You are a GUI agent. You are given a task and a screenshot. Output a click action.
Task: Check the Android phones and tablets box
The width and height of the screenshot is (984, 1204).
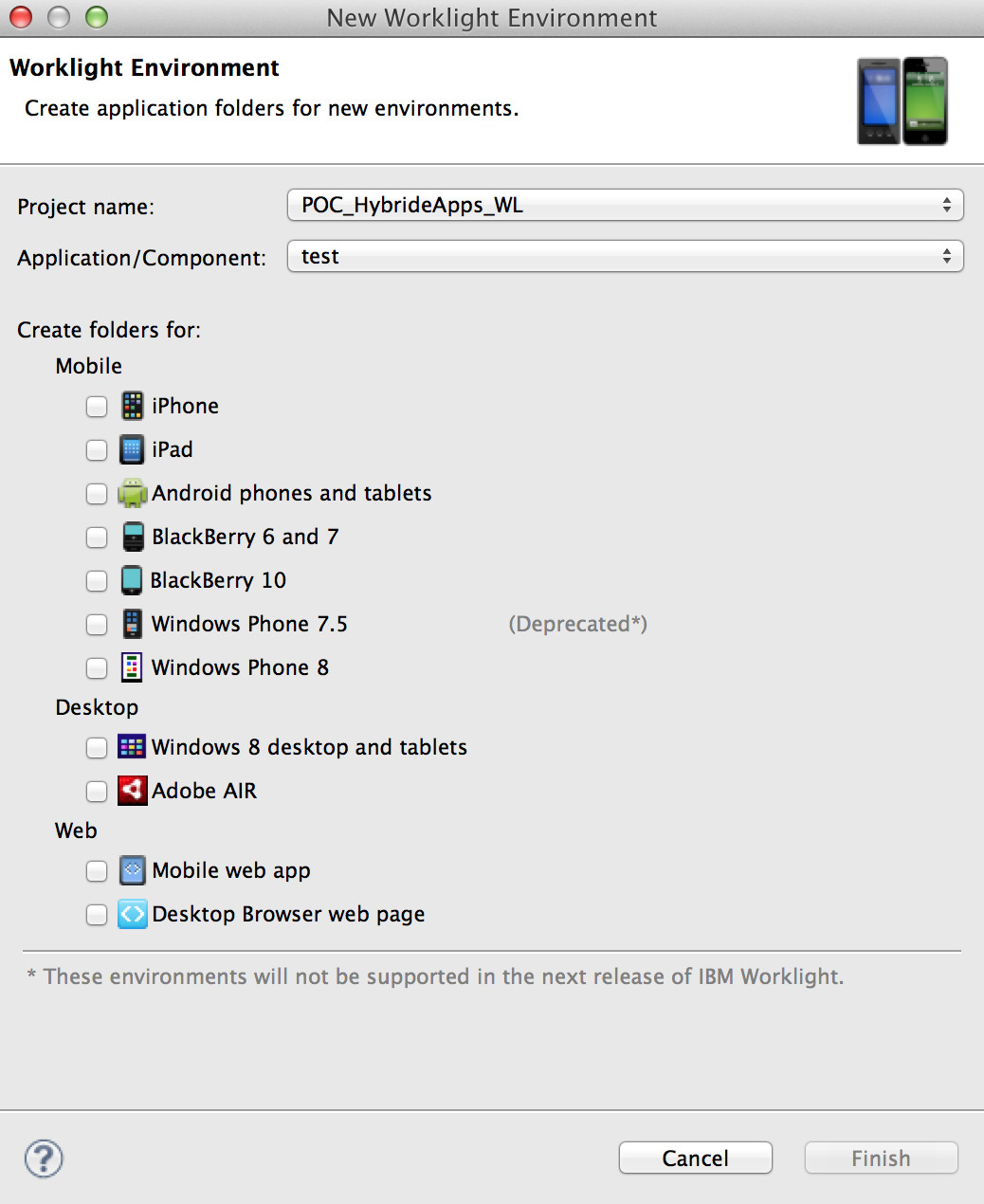click(x=97, y=494)
